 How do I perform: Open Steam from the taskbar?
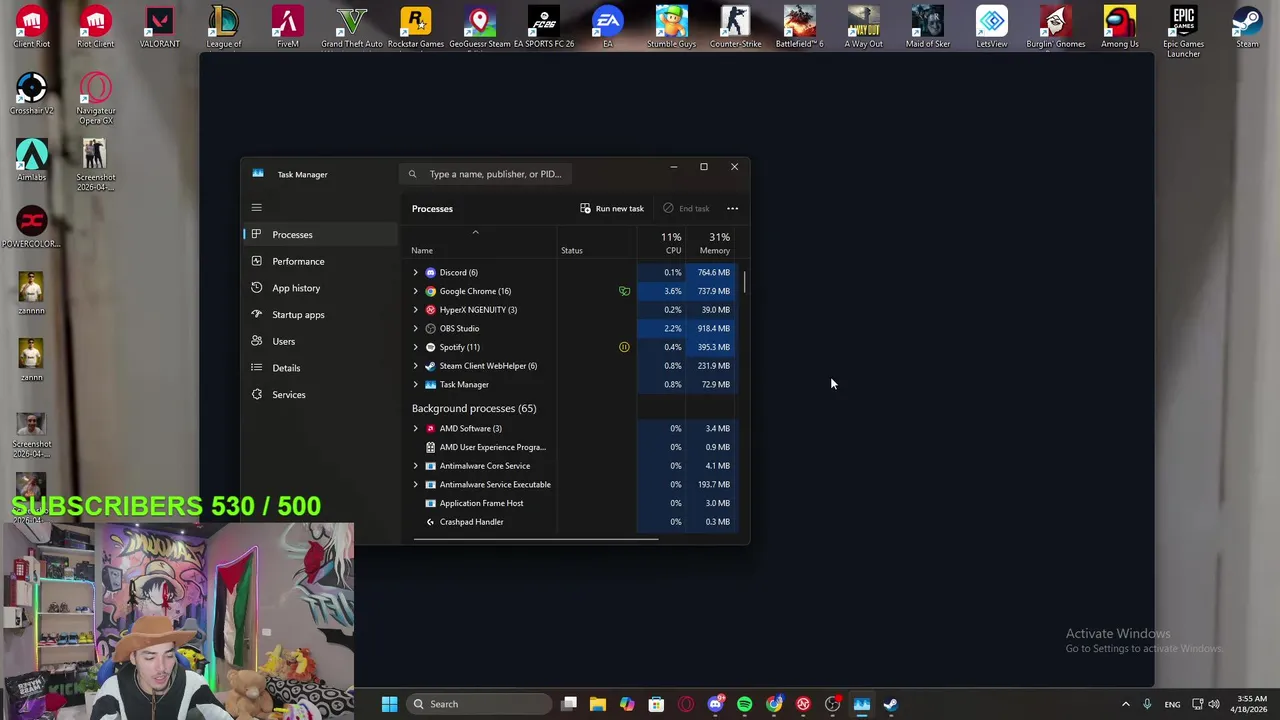pyautogui.click(x=891, y=704)
